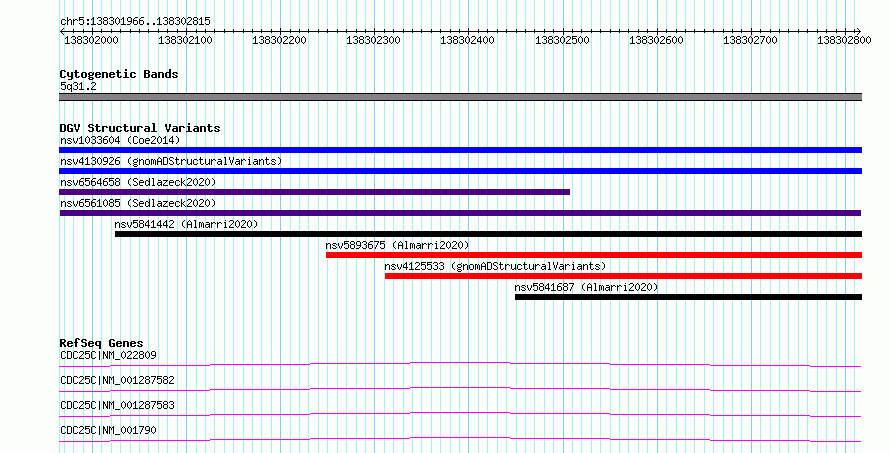Screen dimensions: 890x453
Task: Open nsv4130926 (gnomADStructuralVariants) label
Action: (x=171, y=161)
